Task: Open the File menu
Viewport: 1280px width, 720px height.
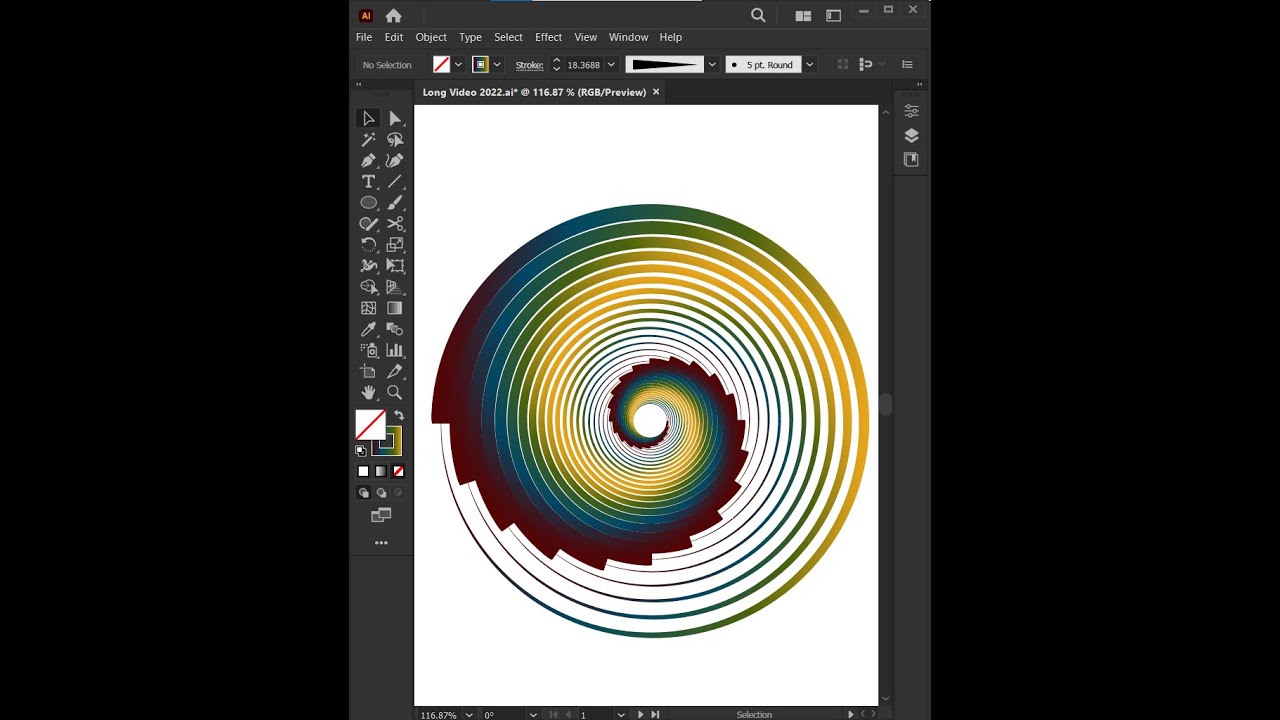Action: 364,37
